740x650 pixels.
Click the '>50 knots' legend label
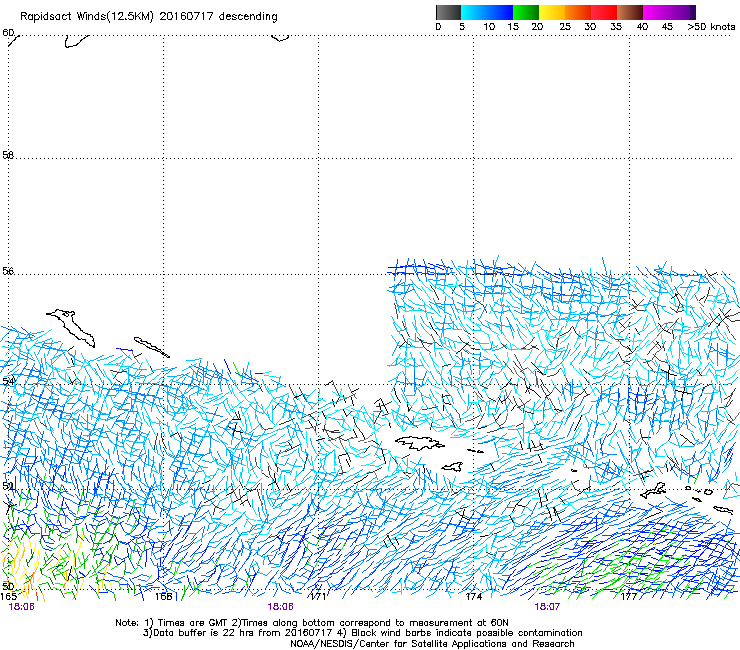point(711,27)
